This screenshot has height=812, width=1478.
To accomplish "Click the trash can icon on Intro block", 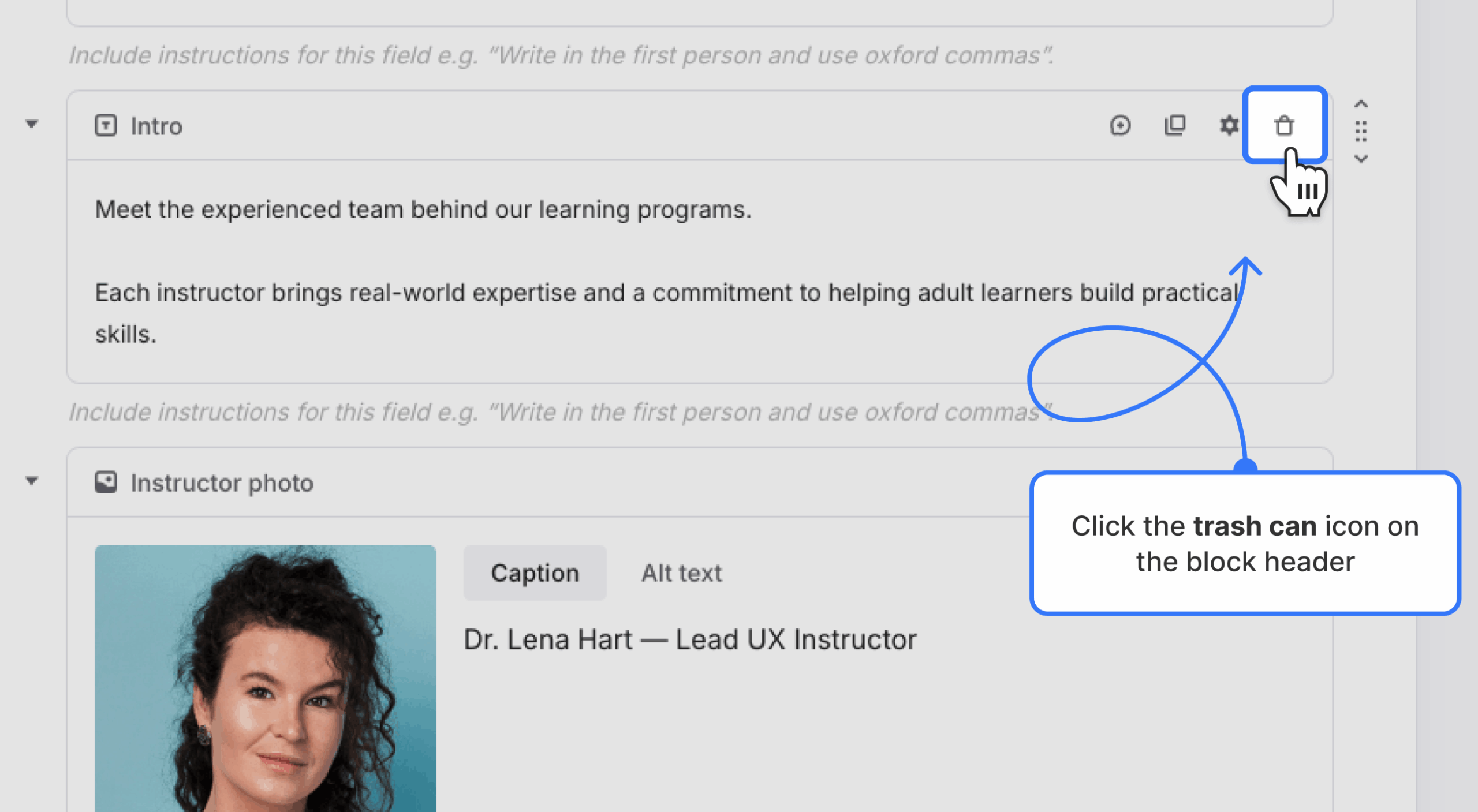I will (1284, 125).
